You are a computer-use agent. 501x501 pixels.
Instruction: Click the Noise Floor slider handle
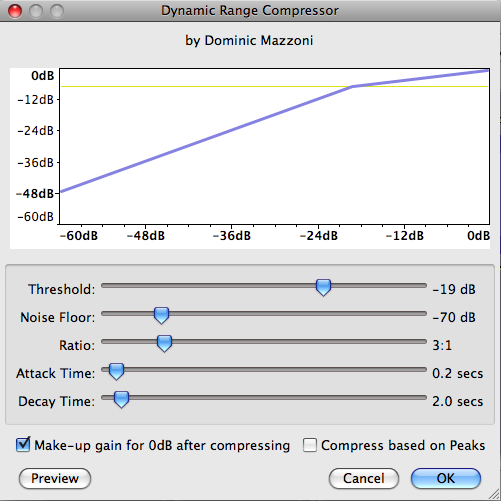click(x=161, y=316)
